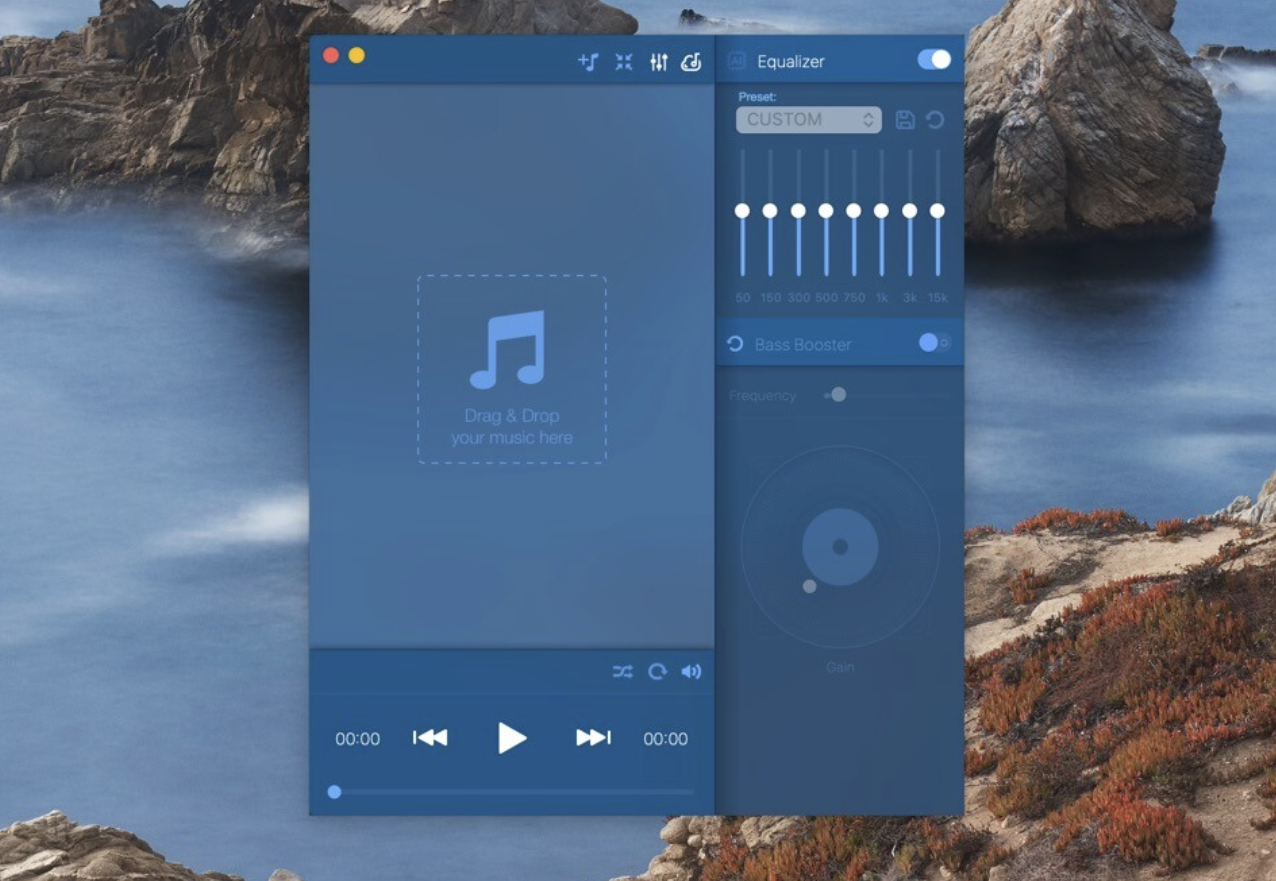Add new music files via plus-note icon
The height and width of the screenshot is (881, 1276).
click(x=587, y=61)
